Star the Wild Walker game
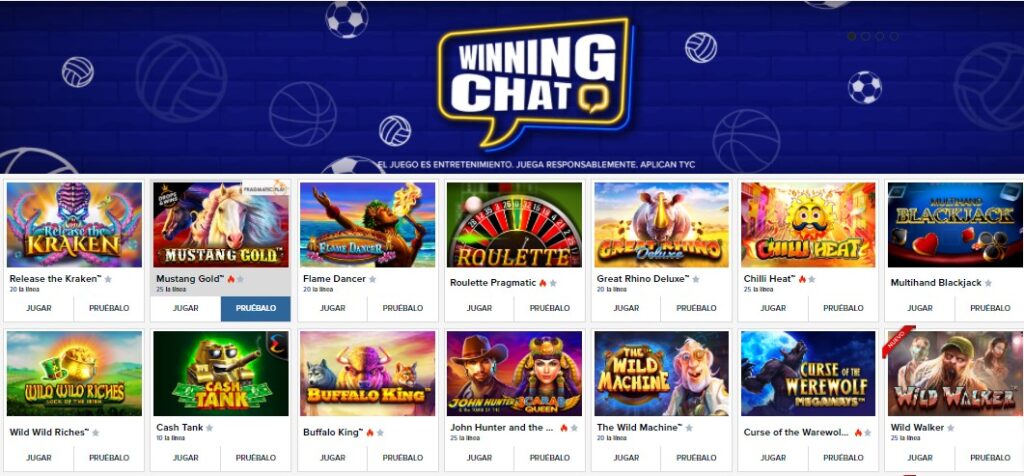 951,428
